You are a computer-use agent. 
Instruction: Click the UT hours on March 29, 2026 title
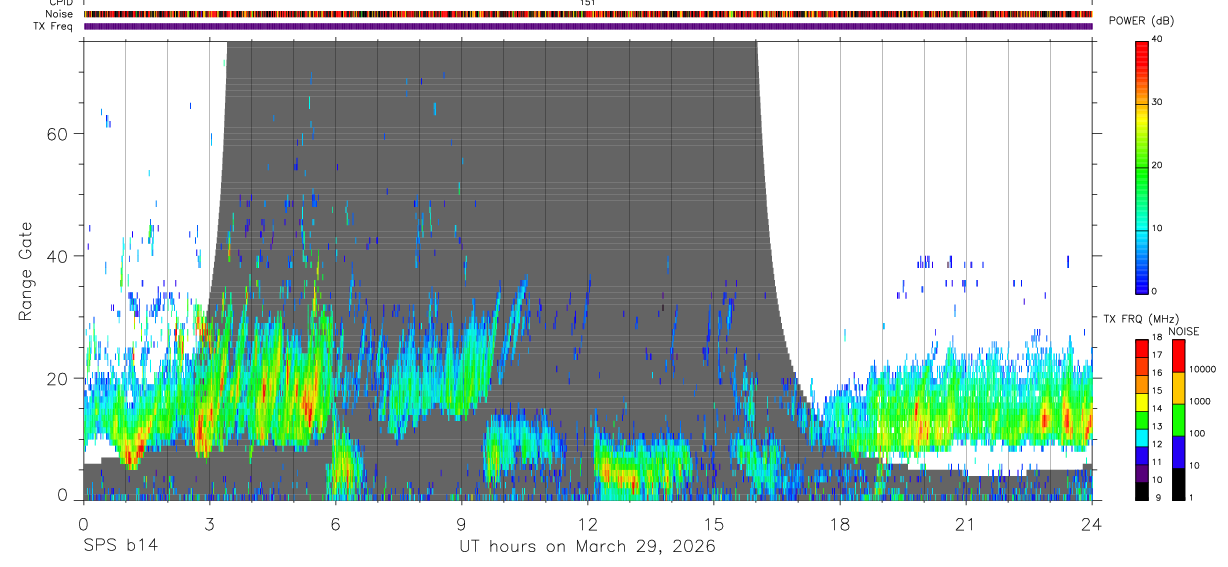(587, 546)
